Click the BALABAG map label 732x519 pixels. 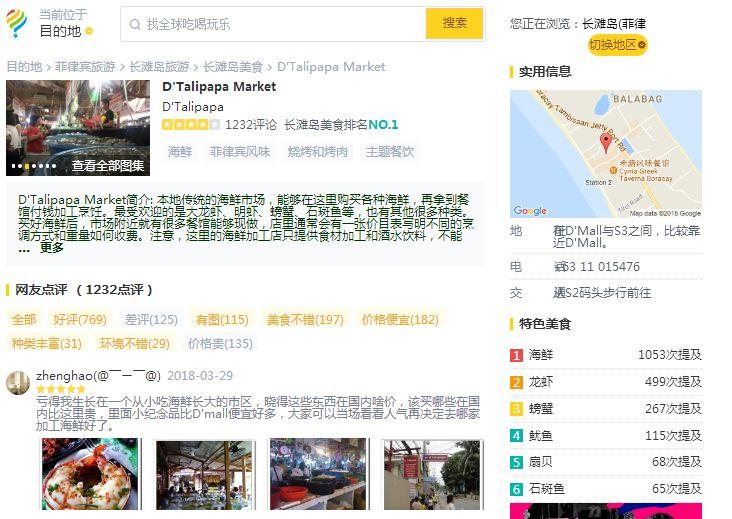coord(638,99)
